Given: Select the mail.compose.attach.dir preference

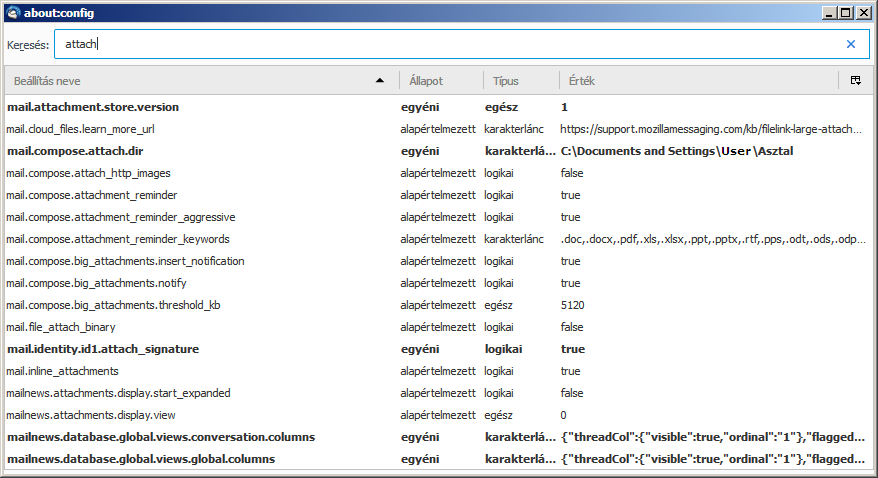Looking at the screenshot, I should point(438,151).
